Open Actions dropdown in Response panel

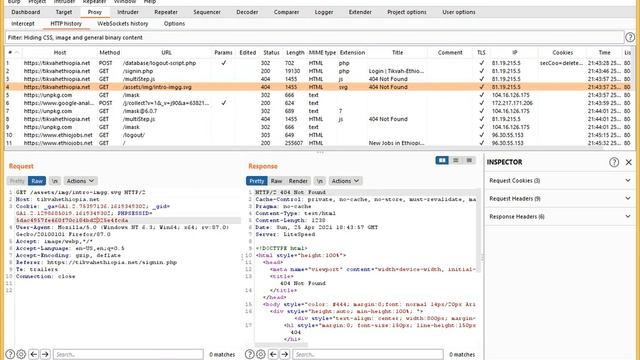(345, 181)
